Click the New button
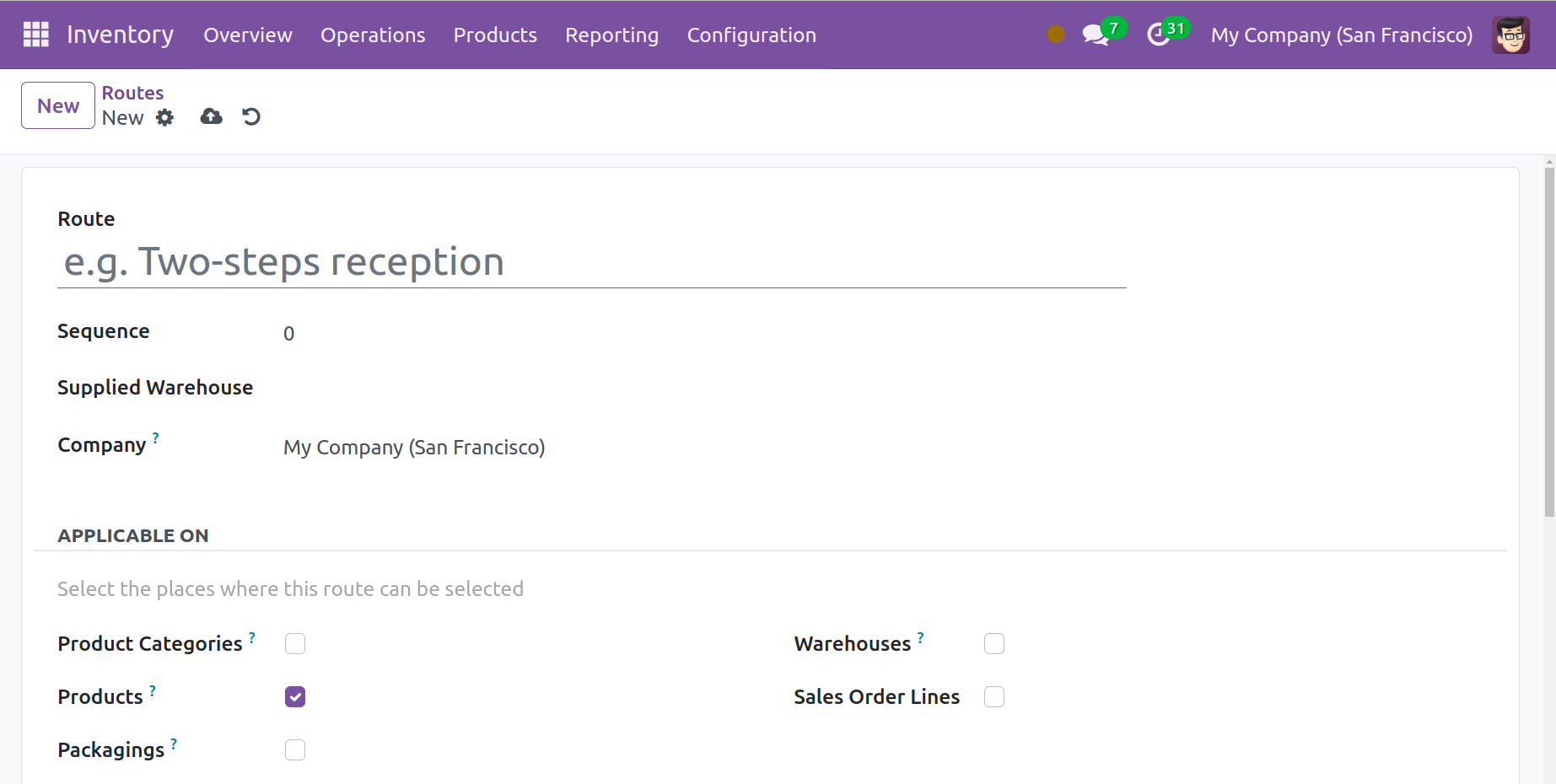This screenshot has width=1556, height=784. point(58,106)
